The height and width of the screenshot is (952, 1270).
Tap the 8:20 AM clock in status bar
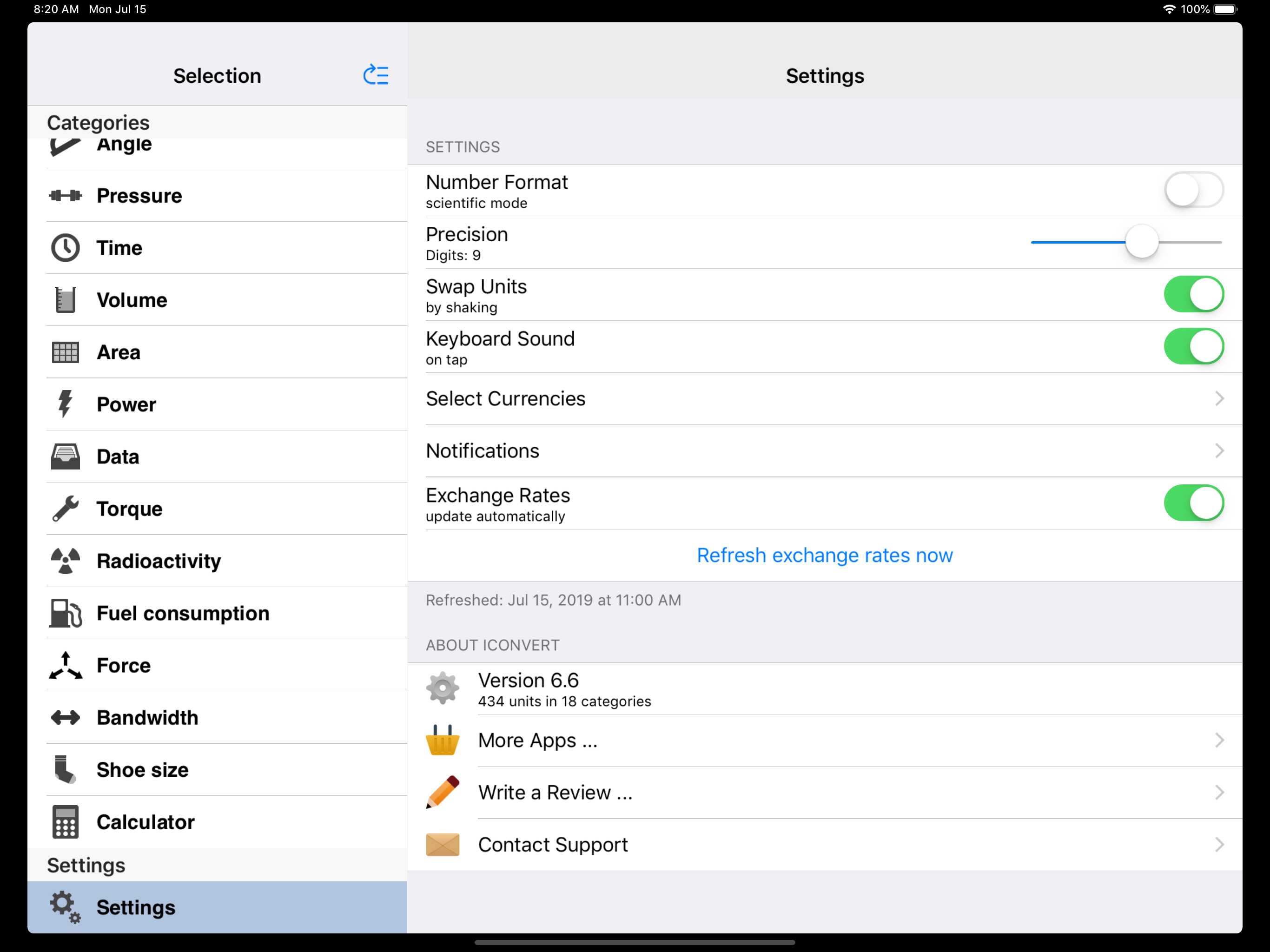56,9
